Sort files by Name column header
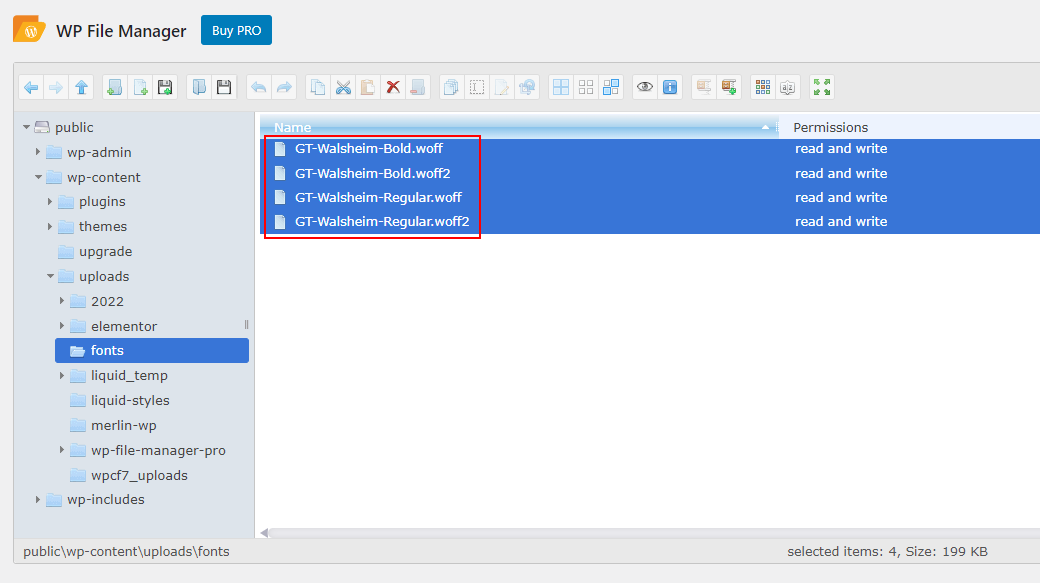The height and width of the screenshot is (583, 1040). tap(292, 127)
